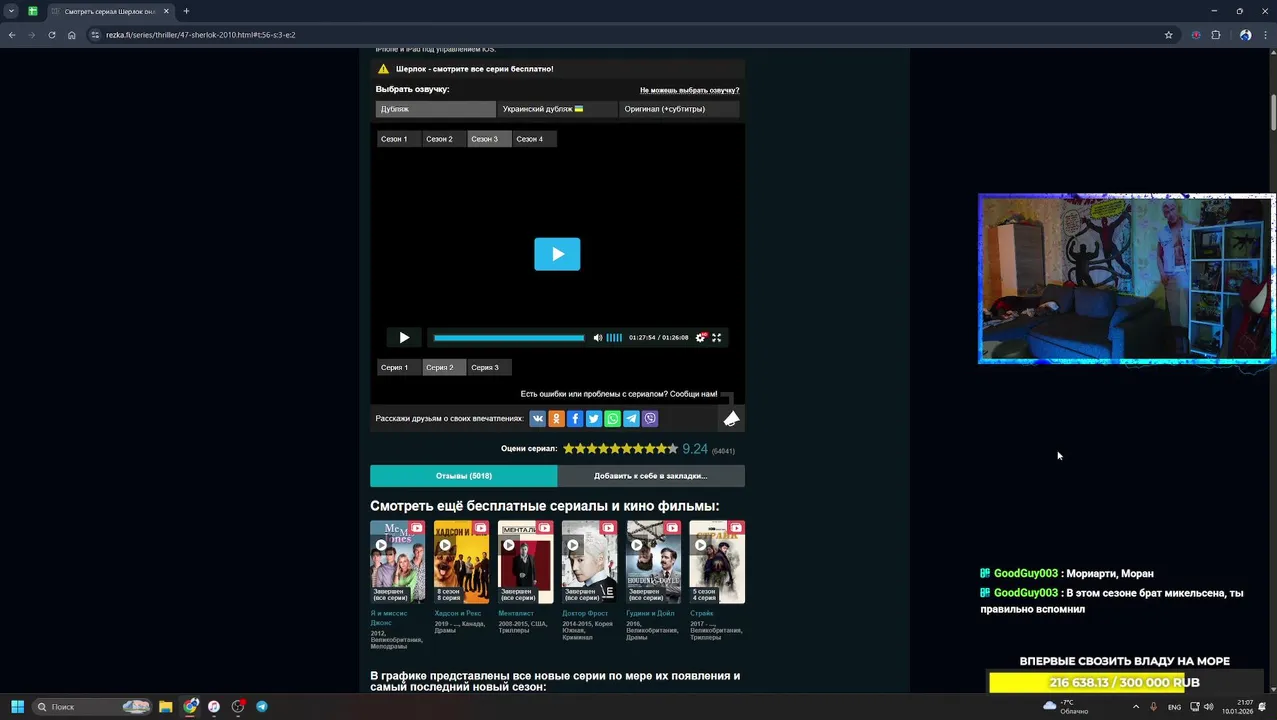Screen dimensions: 1277x720
Task: Close the 'Смотреть сериал Шерлок' tab
Action: [x=165, y=11]
